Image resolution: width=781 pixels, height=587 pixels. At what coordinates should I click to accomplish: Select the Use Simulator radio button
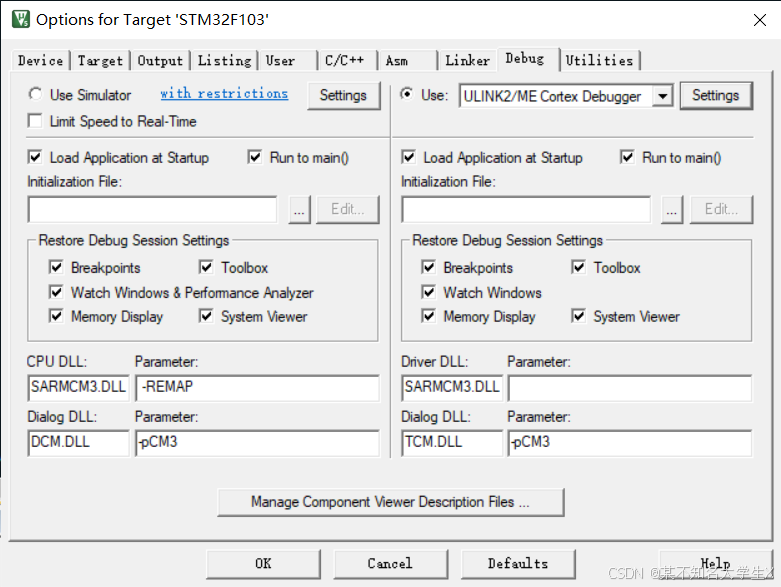(x=35, y=94)
